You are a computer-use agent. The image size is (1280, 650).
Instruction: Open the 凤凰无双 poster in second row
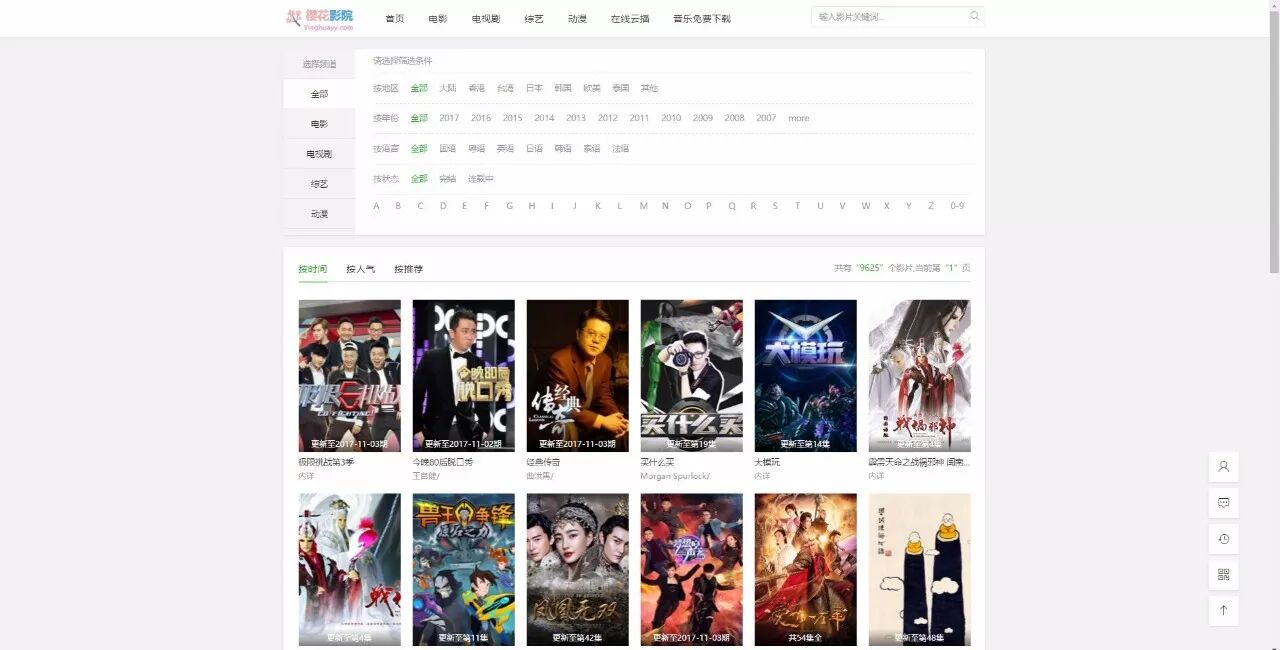pos(577,569)
